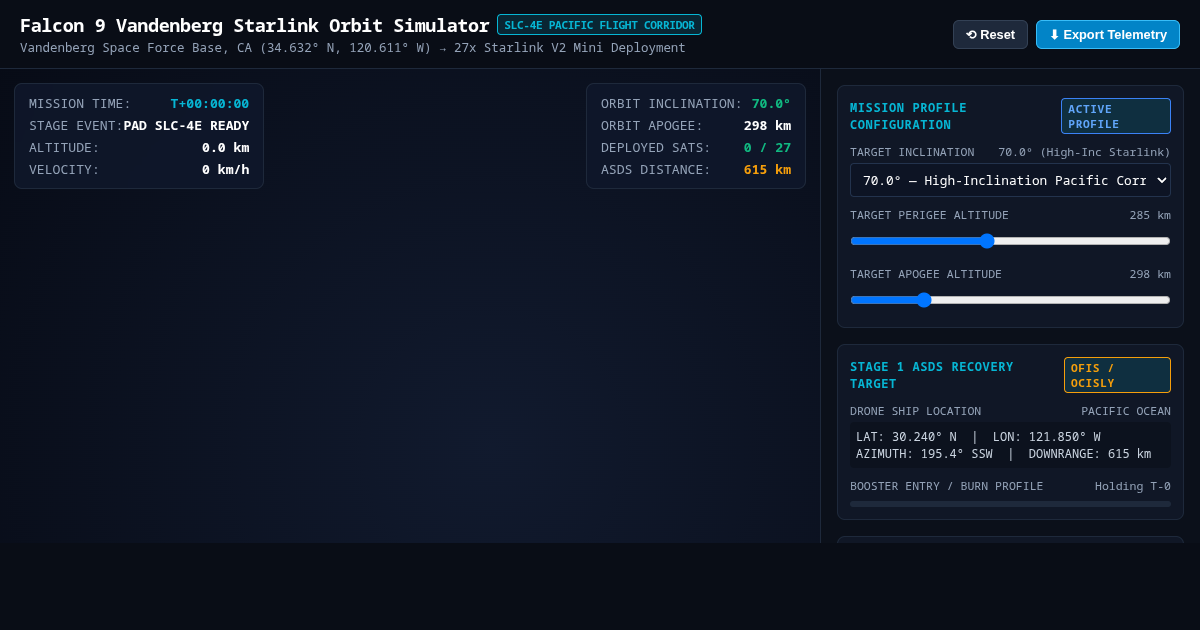1200x630 pixels.
Task: Click the booster entry burn progress bar
Action: pyautogui.click(x=1010, y=504)
